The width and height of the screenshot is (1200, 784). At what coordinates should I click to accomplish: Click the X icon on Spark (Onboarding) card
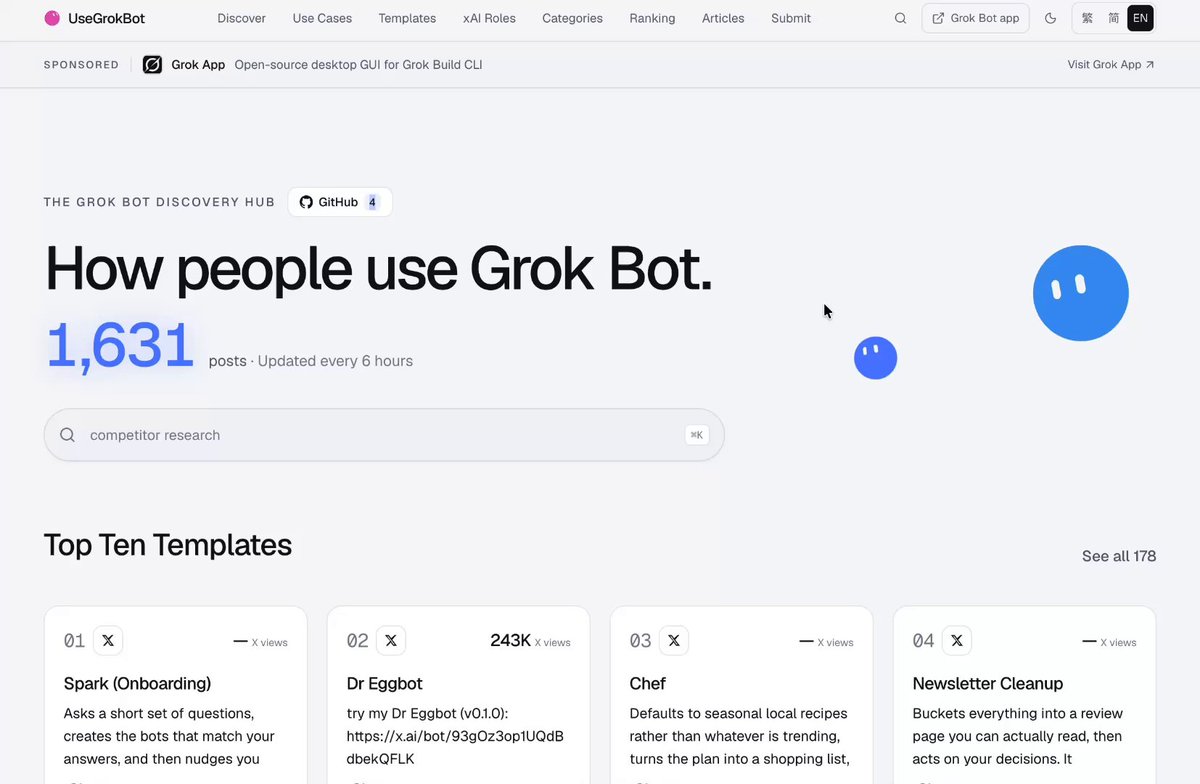(108, 641)
